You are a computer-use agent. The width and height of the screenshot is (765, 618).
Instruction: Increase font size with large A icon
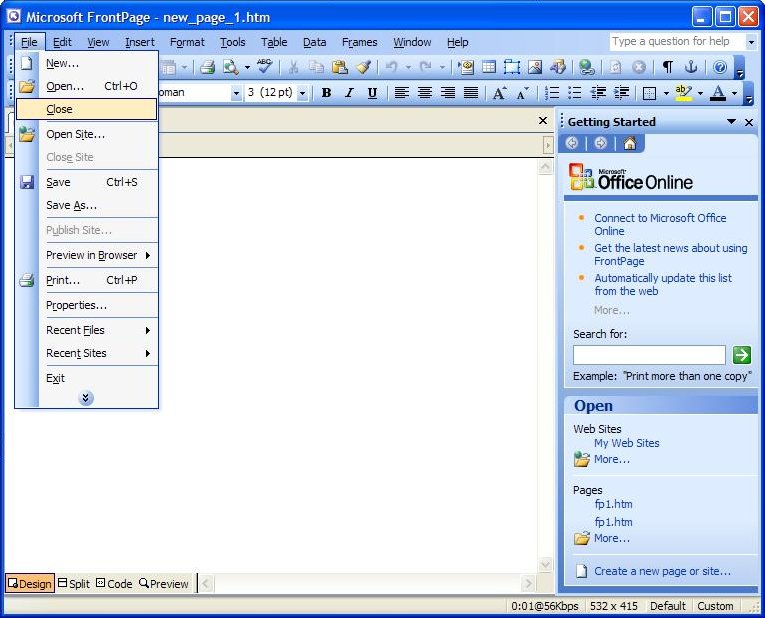[x=499, y=93]
